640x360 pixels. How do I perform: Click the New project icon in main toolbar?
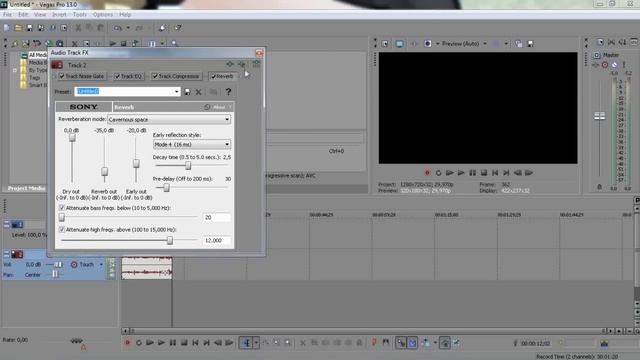point(7,28)
